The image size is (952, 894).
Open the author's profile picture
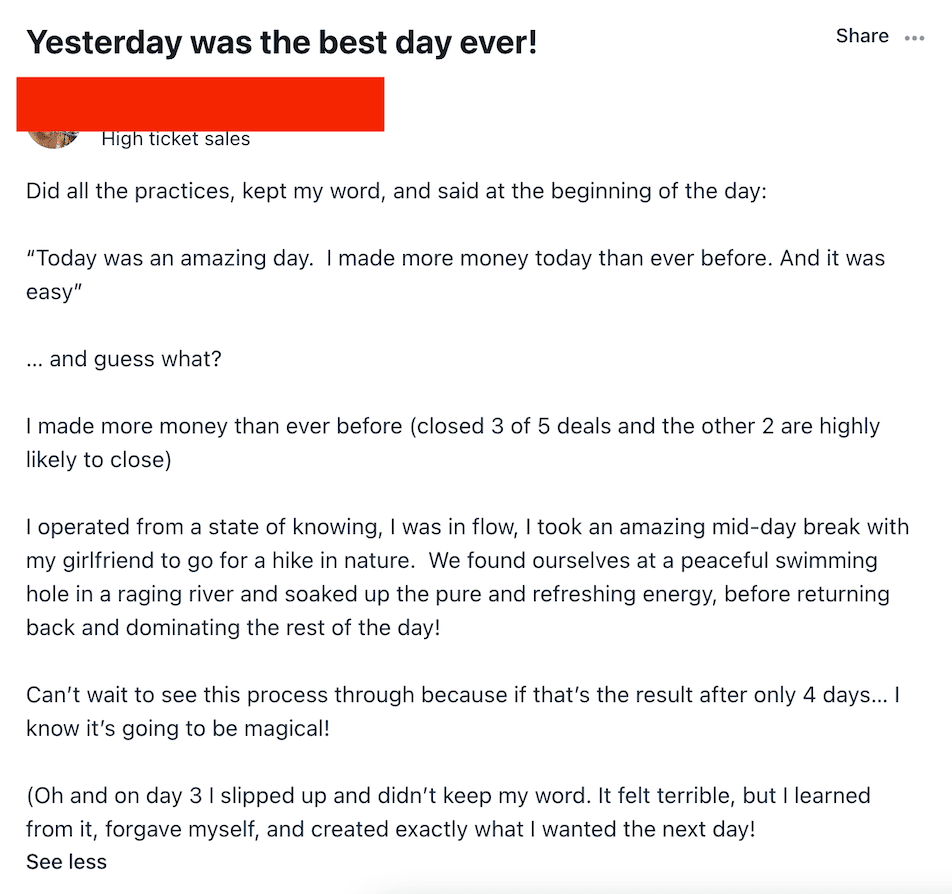click(x=53, y=138)
